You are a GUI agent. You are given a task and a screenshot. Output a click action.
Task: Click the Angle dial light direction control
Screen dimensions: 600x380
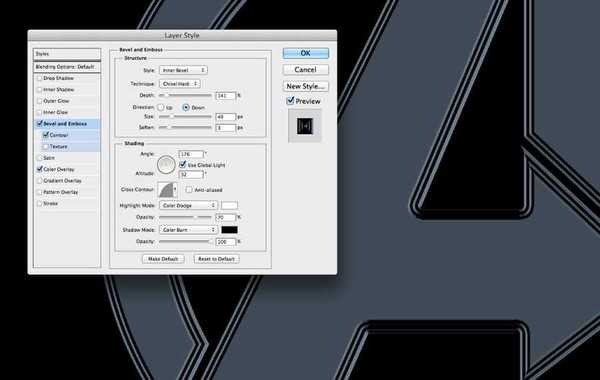(x=166, y=165)
